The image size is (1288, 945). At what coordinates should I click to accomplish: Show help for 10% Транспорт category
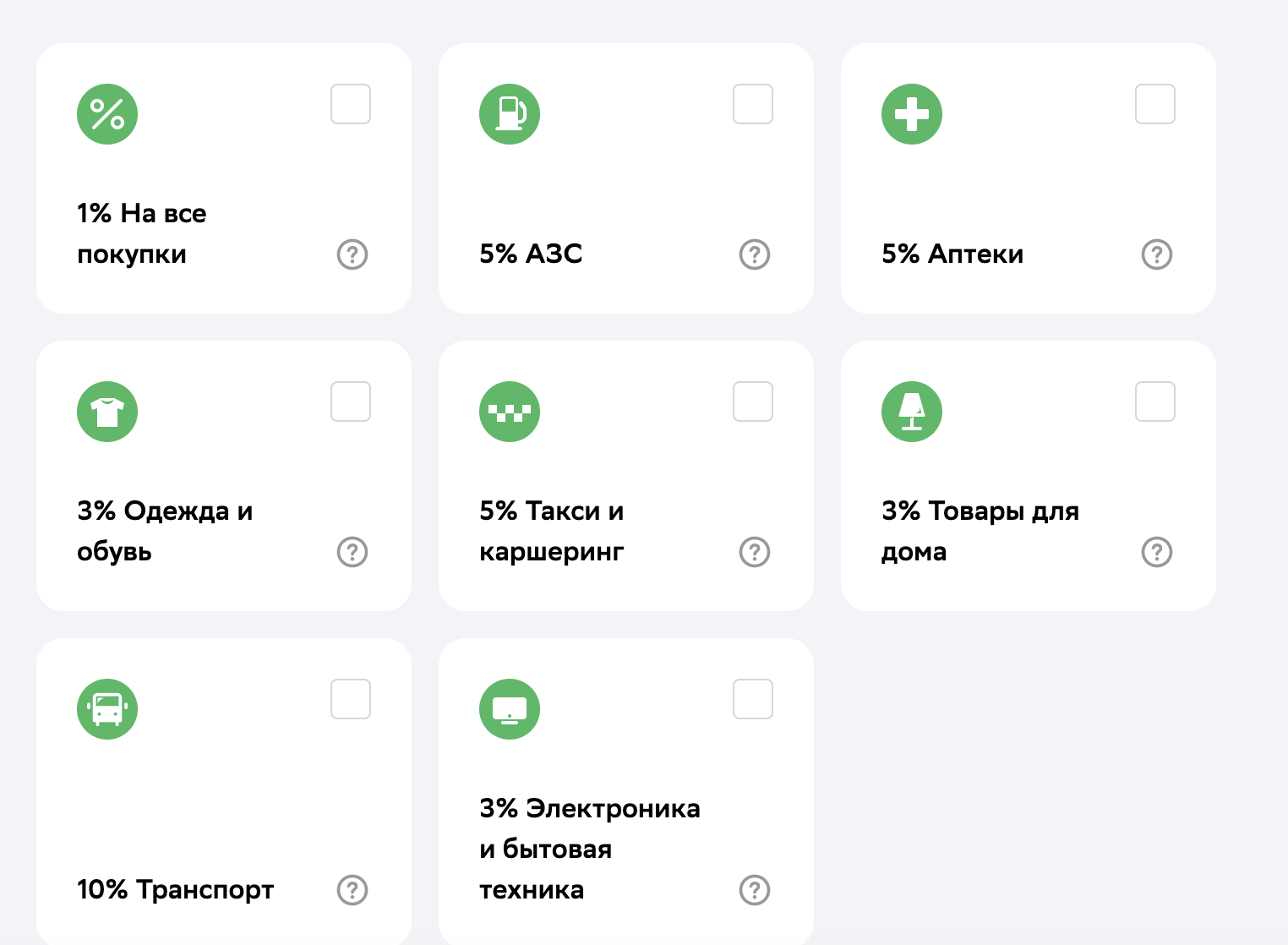click(x=352, y=890)
